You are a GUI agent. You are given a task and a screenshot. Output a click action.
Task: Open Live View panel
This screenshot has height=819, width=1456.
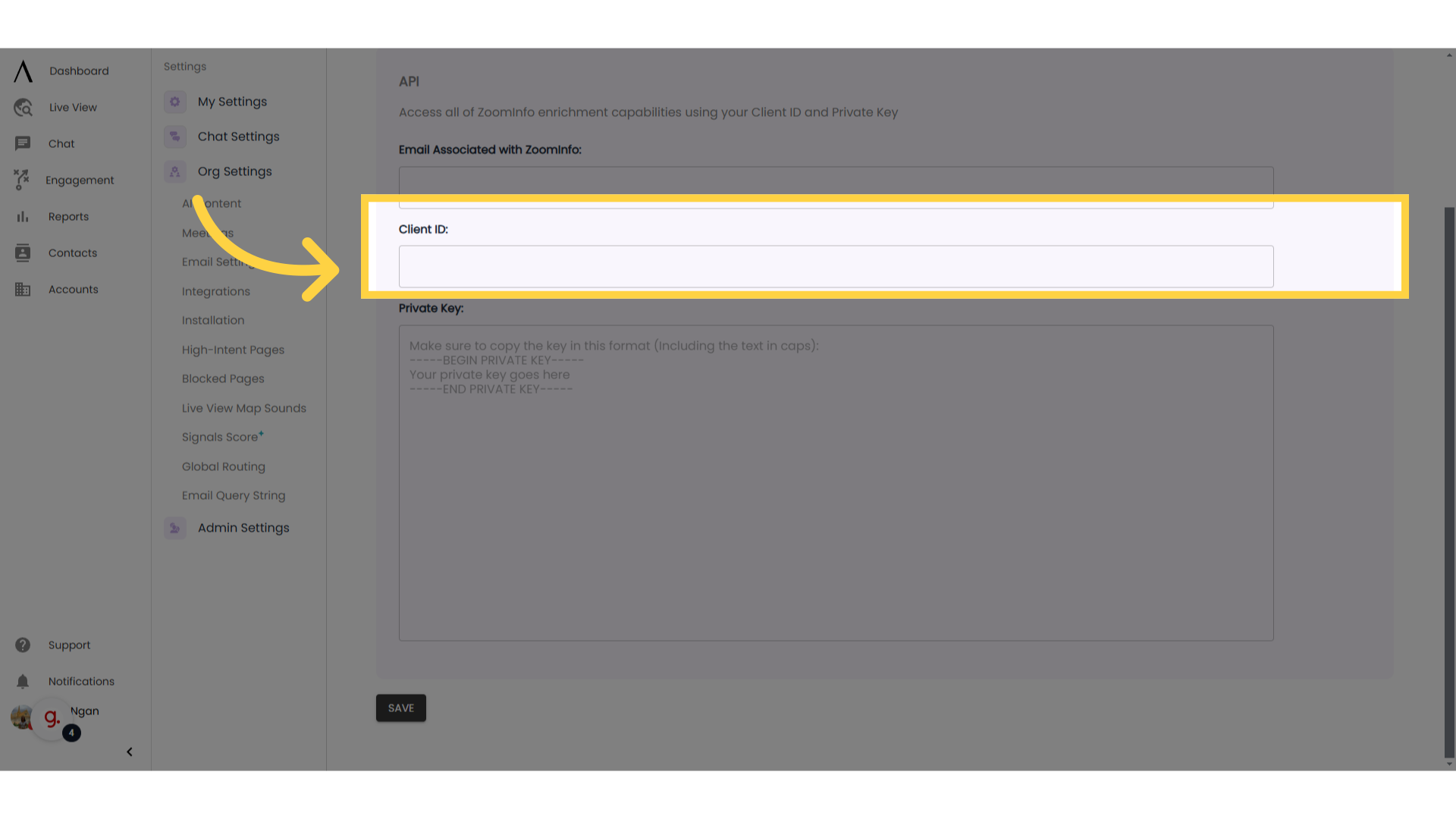coord(73,107)
